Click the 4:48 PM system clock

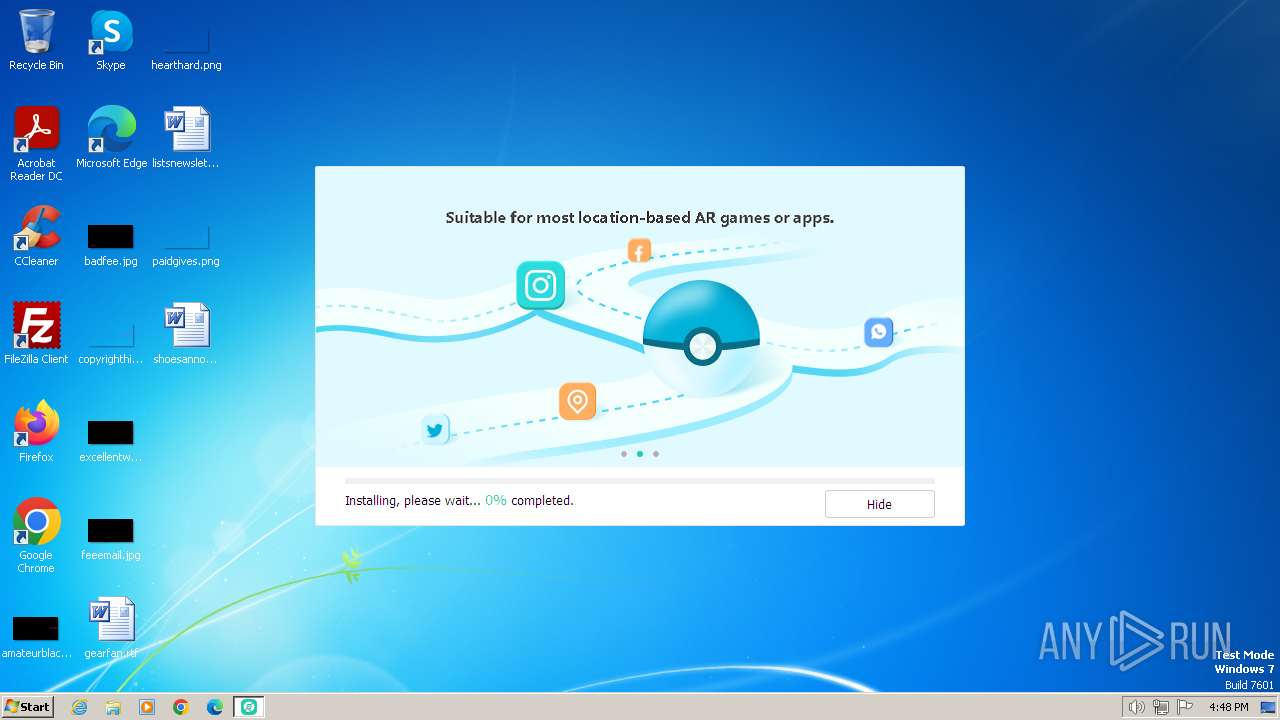tap(1228, 707)
